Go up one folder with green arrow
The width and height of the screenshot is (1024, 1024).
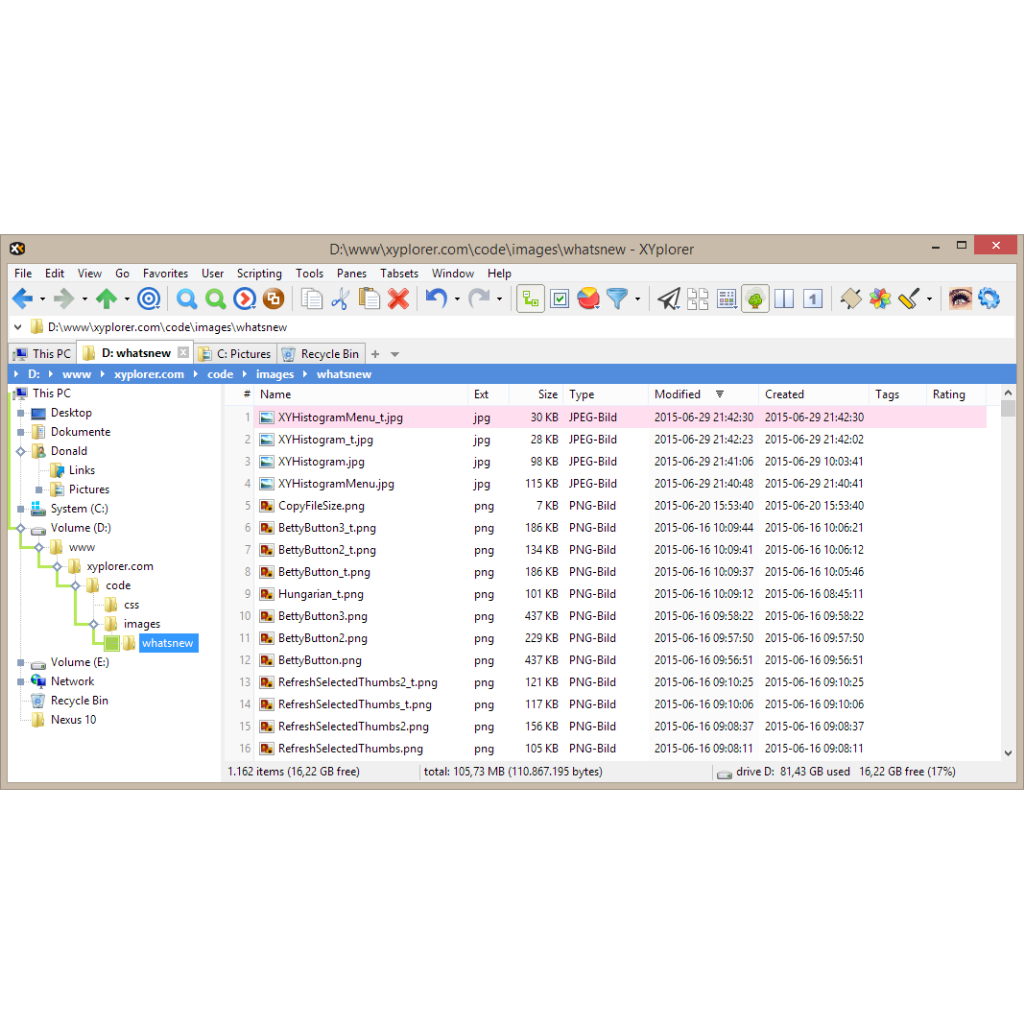tap(106, 299)
